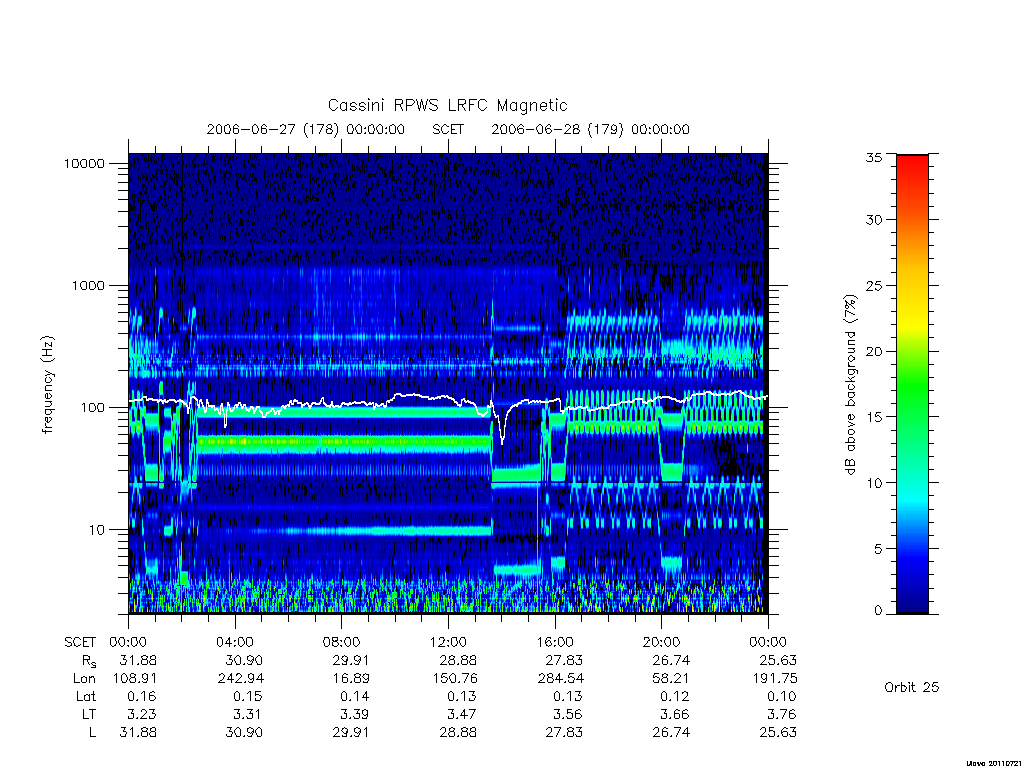This screenshot has height=768, width=1024.
Task: Click the Lon value '58.21'
Action: click(671, 679)
